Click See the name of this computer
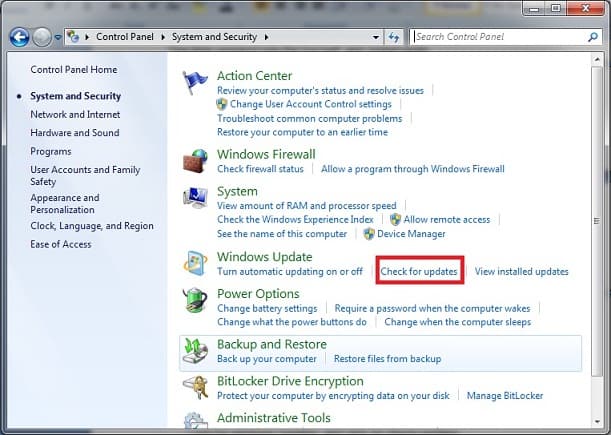The width and height of the screenshot is (611, 435). point(282,234)
